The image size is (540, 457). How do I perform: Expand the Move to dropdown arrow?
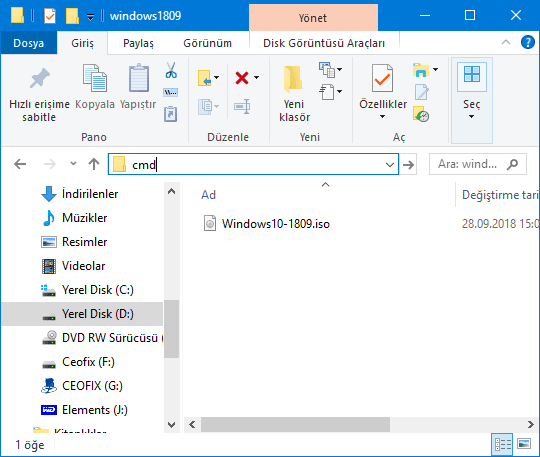coord(217,77)
